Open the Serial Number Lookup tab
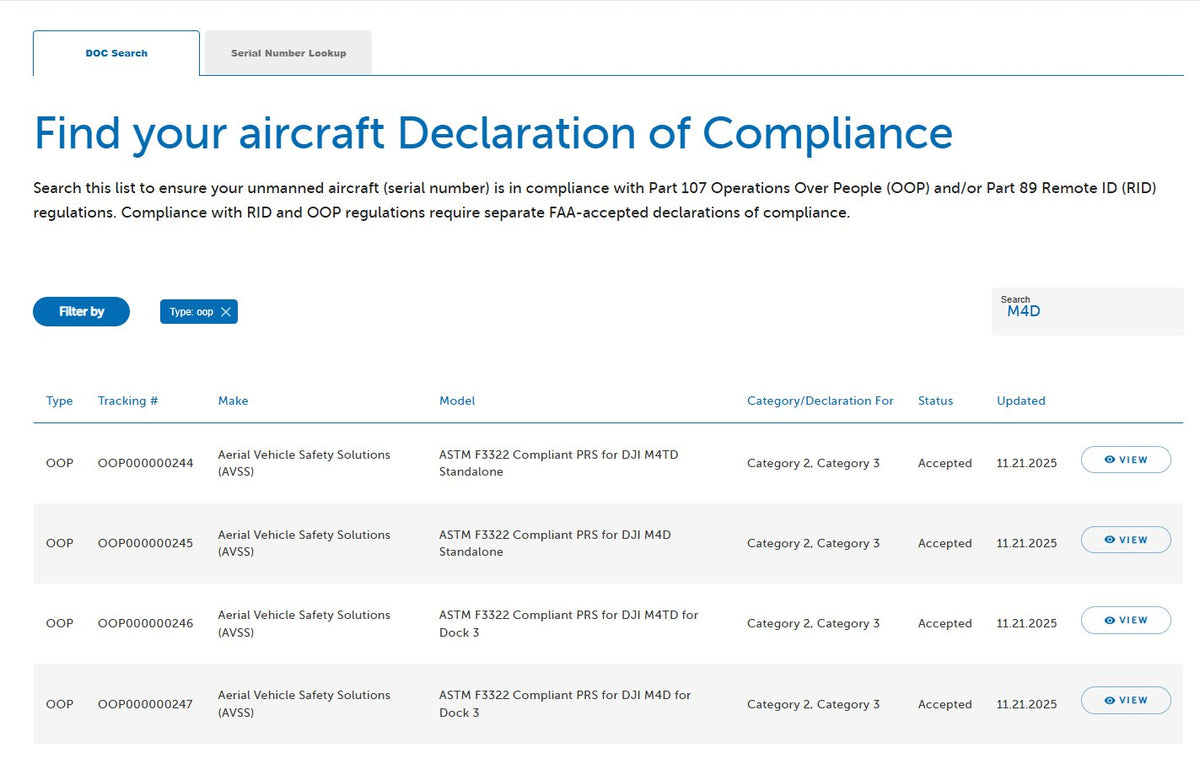 [288, 53]
